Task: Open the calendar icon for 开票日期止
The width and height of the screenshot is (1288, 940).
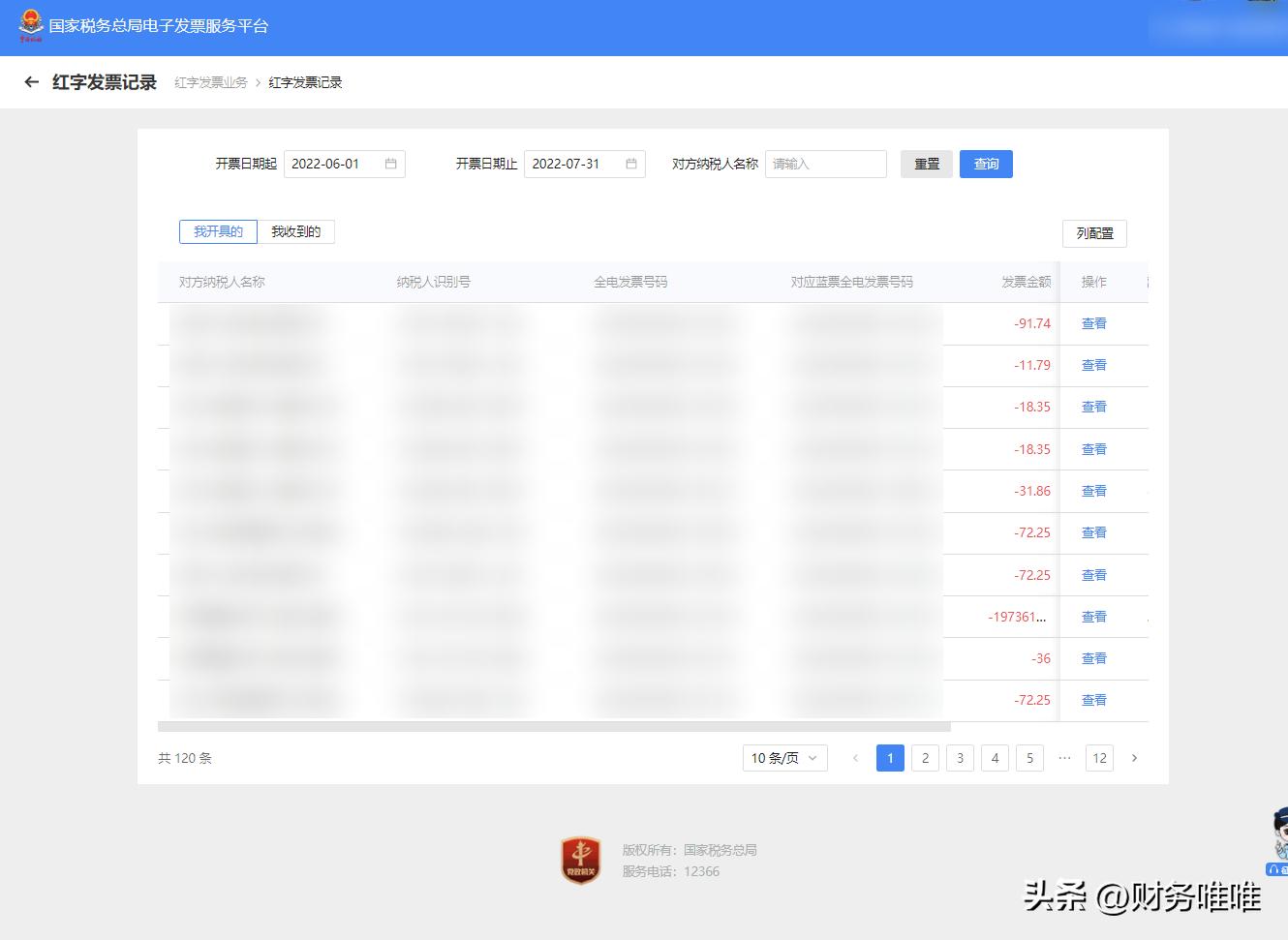Action: (x=631, y=164)
